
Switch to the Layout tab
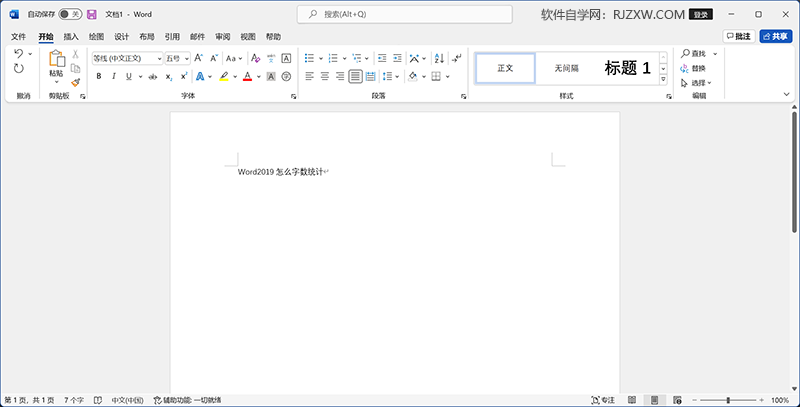(x=146, y=37)
